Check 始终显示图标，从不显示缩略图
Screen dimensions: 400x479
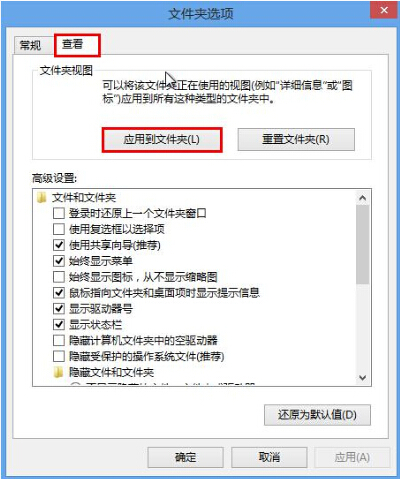click(x=59, y=277)
